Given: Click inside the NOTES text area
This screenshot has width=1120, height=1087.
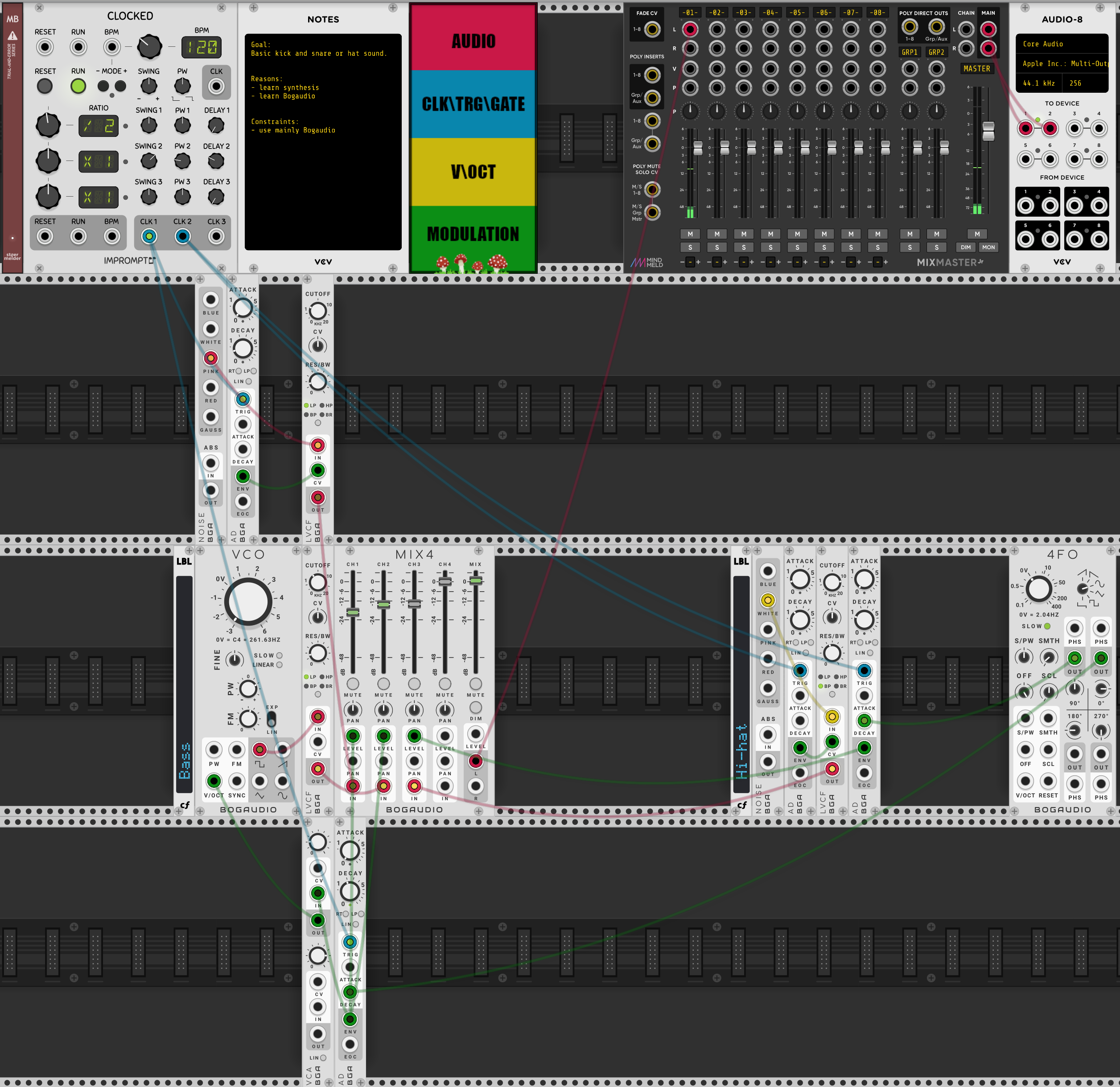Looking at the screenshot, I should point(323,142).
